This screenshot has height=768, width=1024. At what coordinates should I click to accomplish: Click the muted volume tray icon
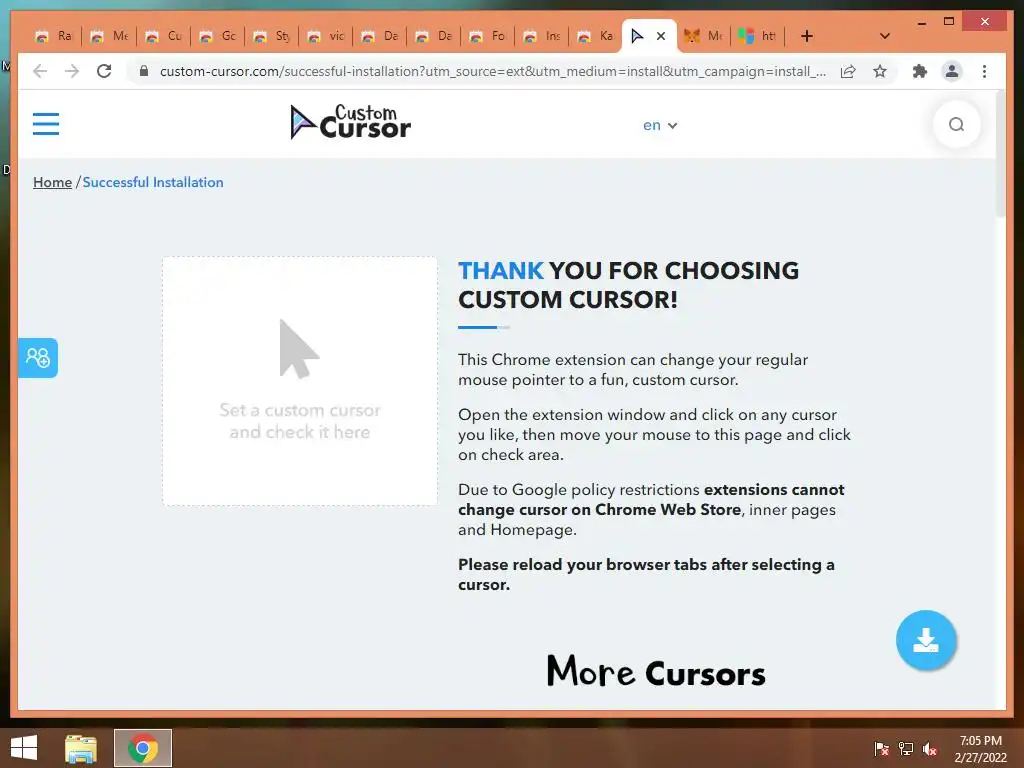click(930, 749)
